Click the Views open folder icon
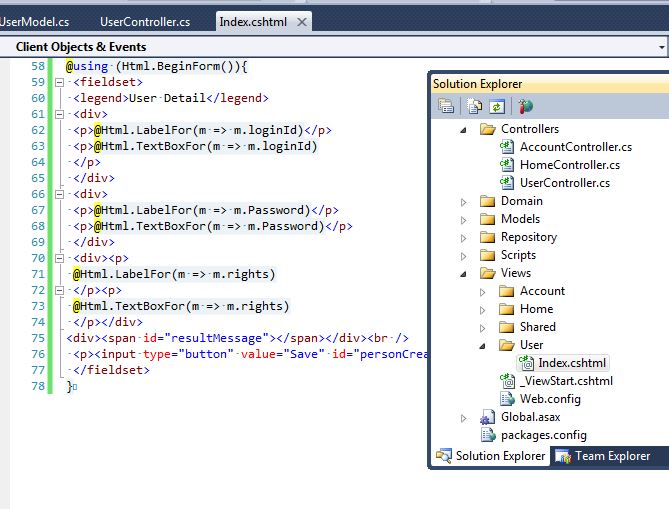669x509 pixels. pyautogui.click(x=488, y=273)
